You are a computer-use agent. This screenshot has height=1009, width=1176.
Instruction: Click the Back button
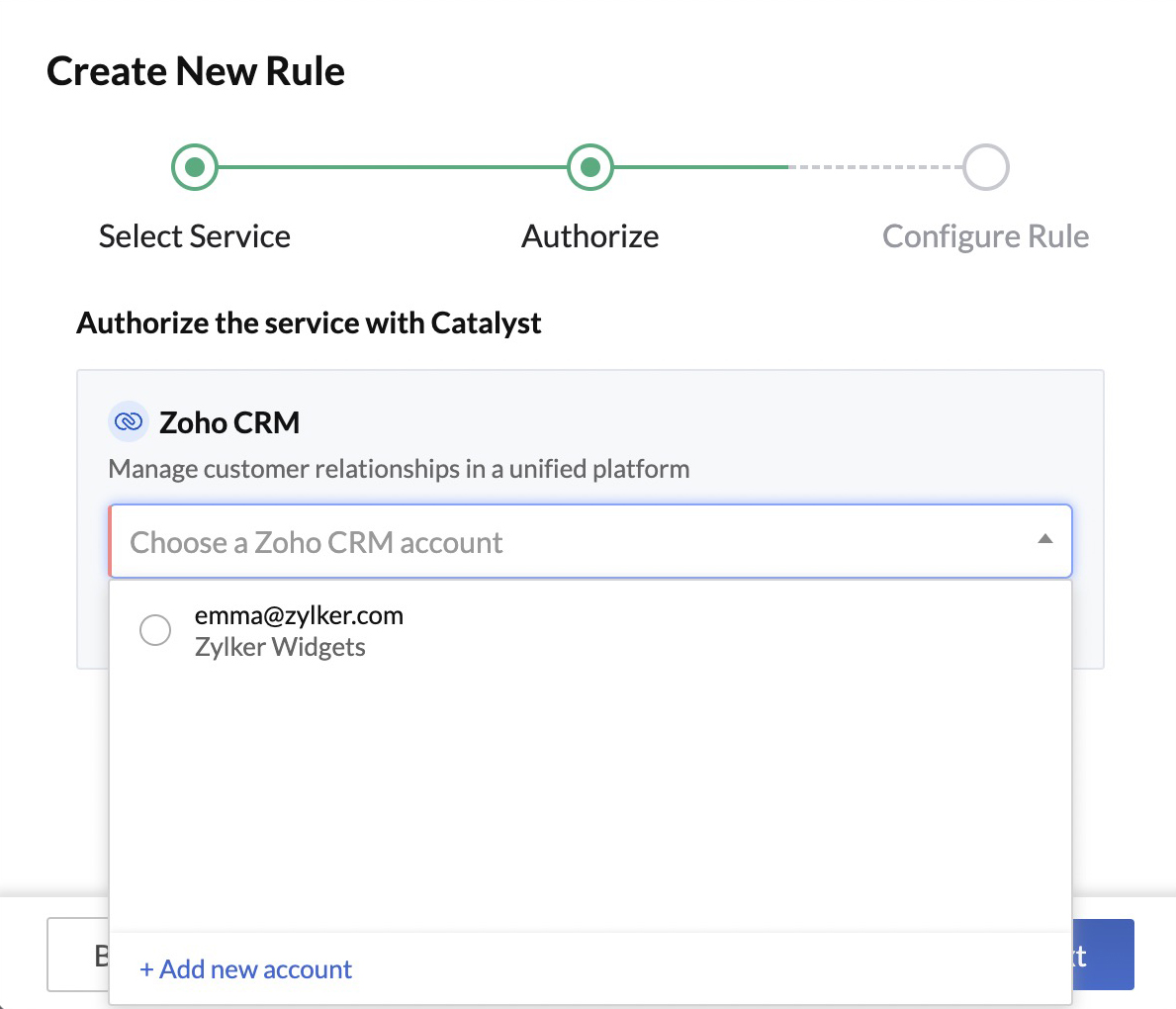click(79, 955)
